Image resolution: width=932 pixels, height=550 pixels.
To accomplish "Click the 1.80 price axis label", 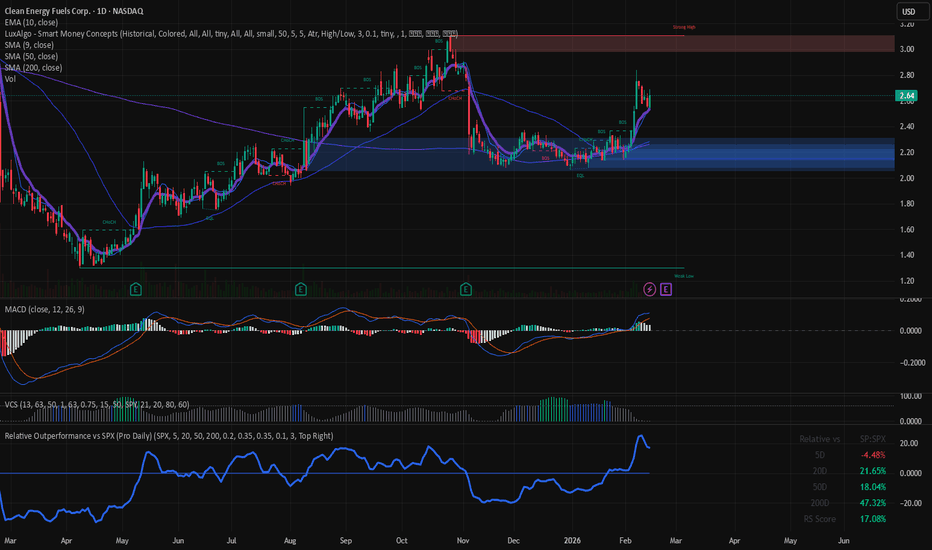I will point(906,203).
